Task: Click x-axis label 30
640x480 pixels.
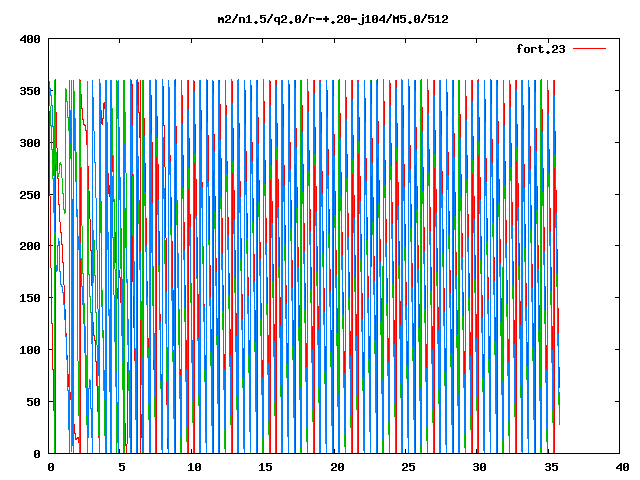Action: (x=480, y=467)
